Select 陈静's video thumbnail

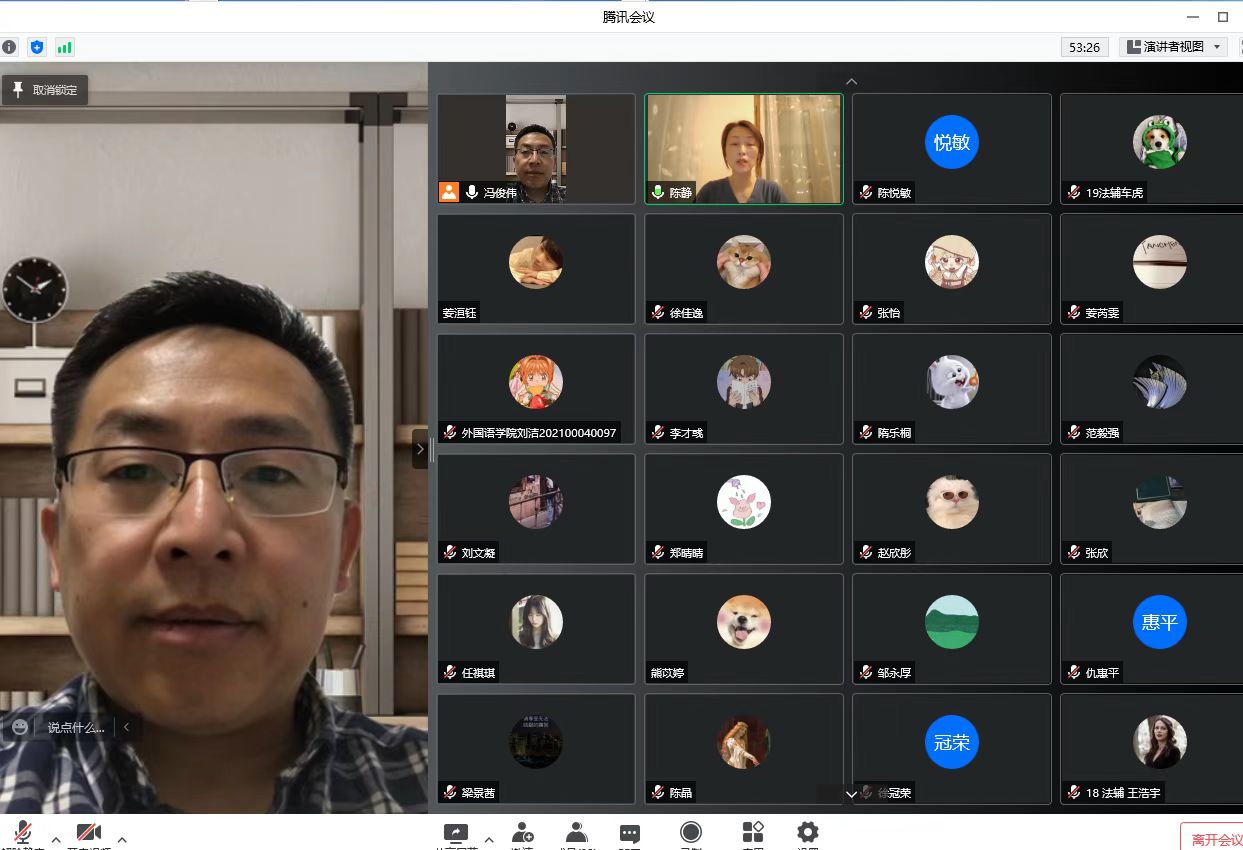[x=743, y=149]
